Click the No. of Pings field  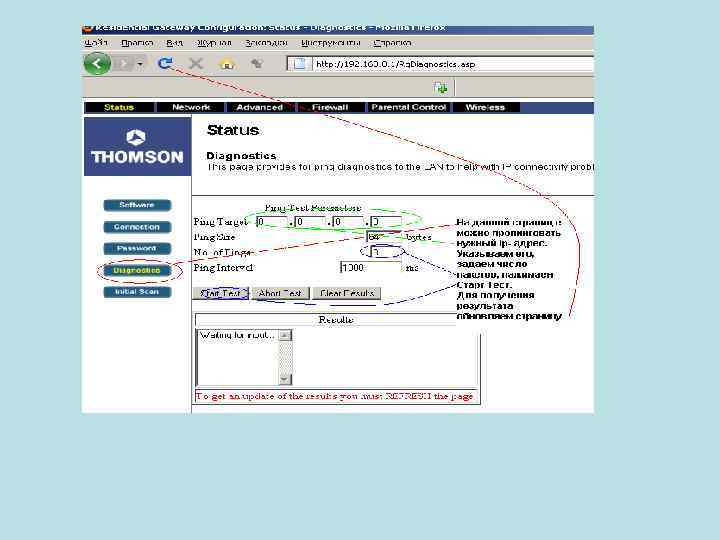click(386, 252)
